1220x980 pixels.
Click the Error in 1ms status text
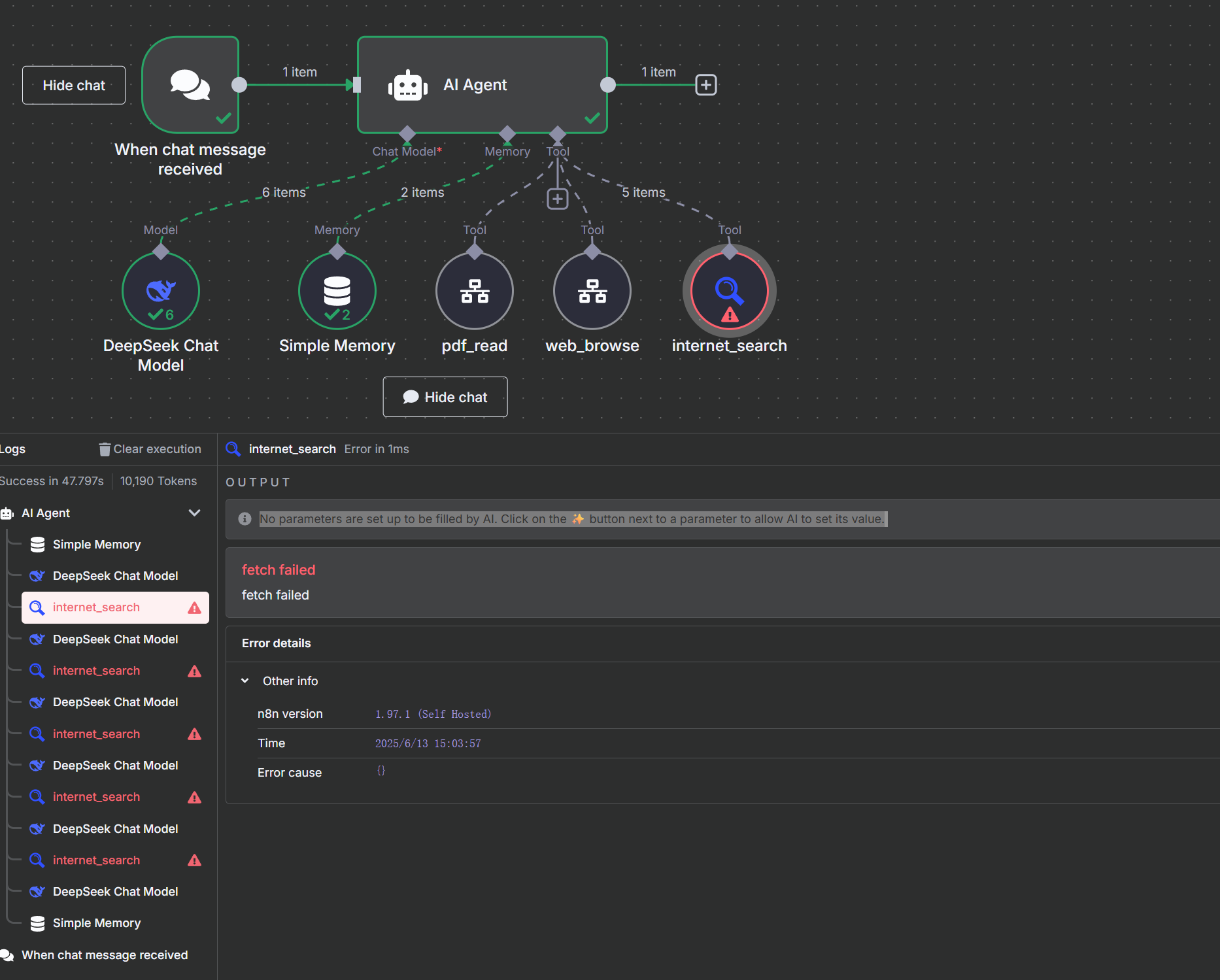click(x=377, y=449)
